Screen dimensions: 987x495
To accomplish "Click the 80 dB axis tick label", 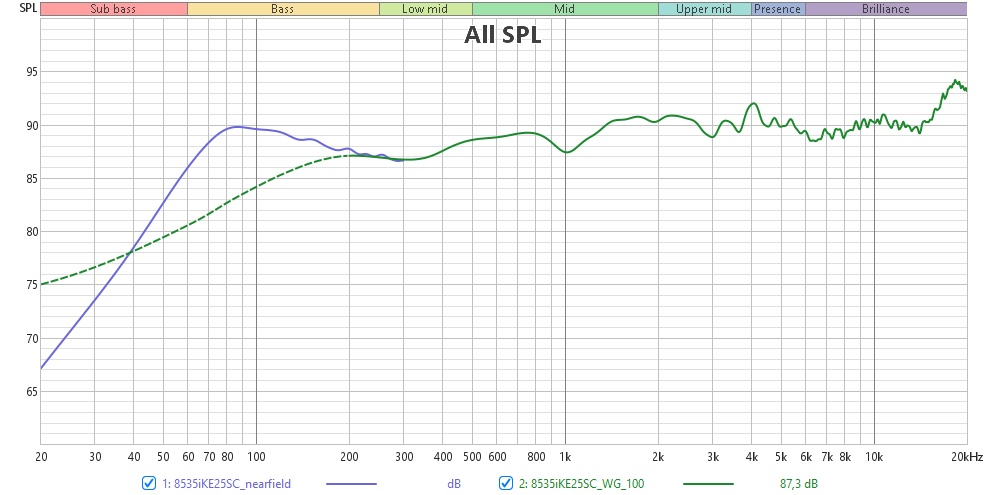I will click(x=31, y=232).
